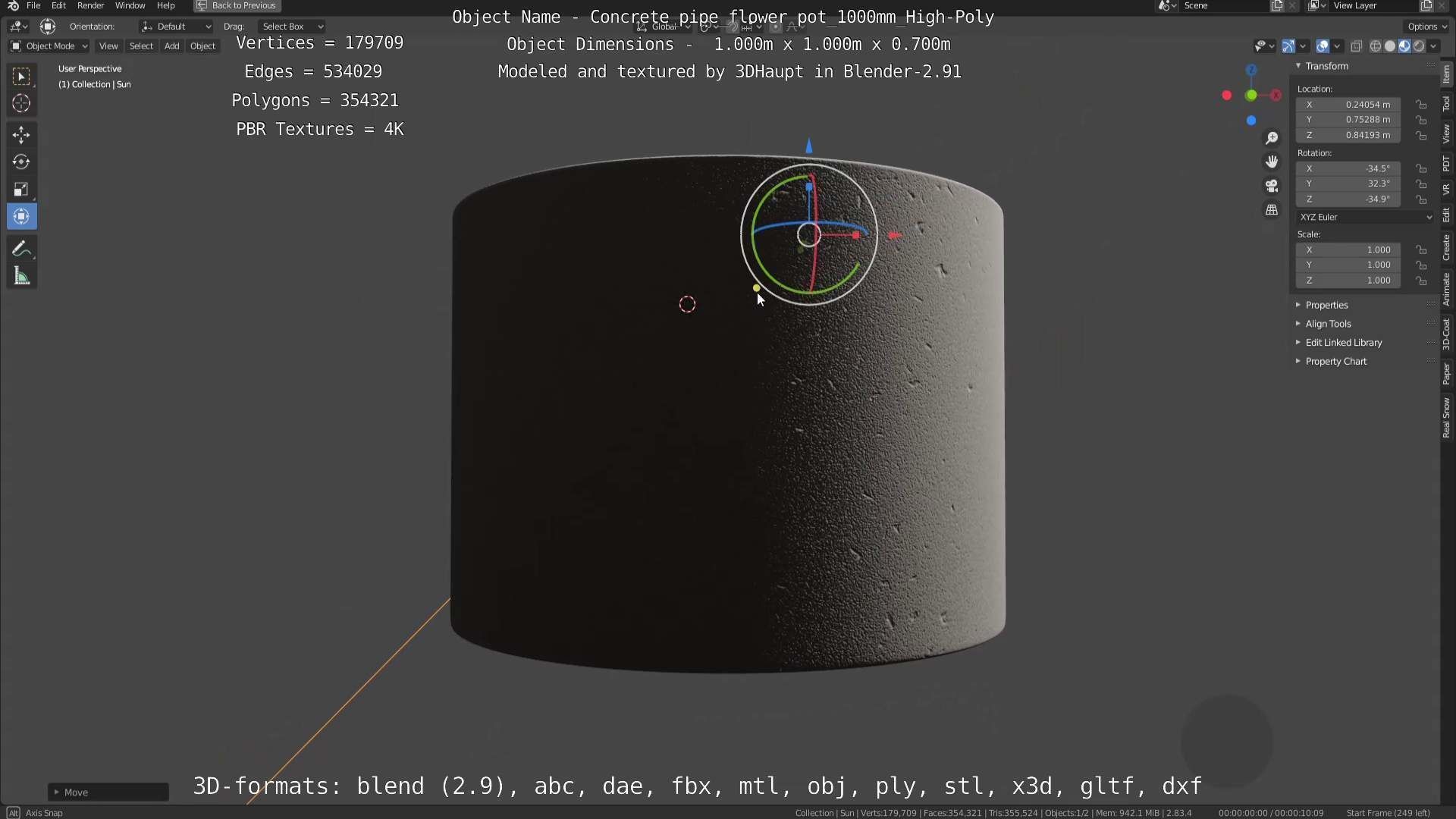
Task: Lock the Location X value
Action: [1422, 105]
